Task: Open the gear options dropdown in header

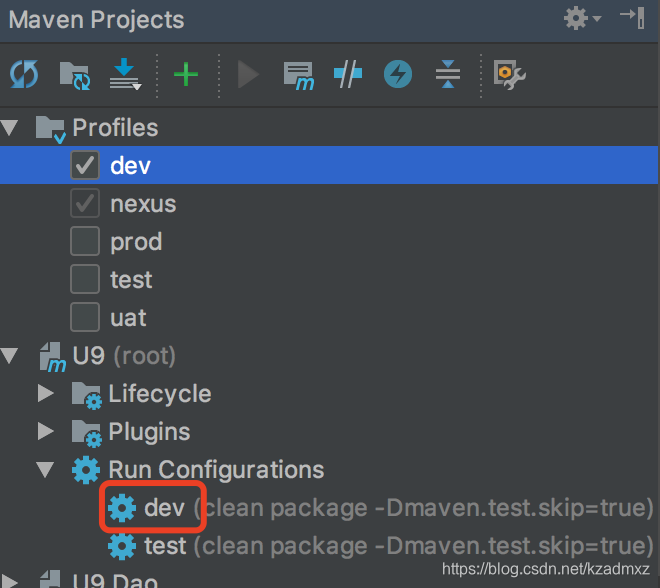Action: pos(582,19)
